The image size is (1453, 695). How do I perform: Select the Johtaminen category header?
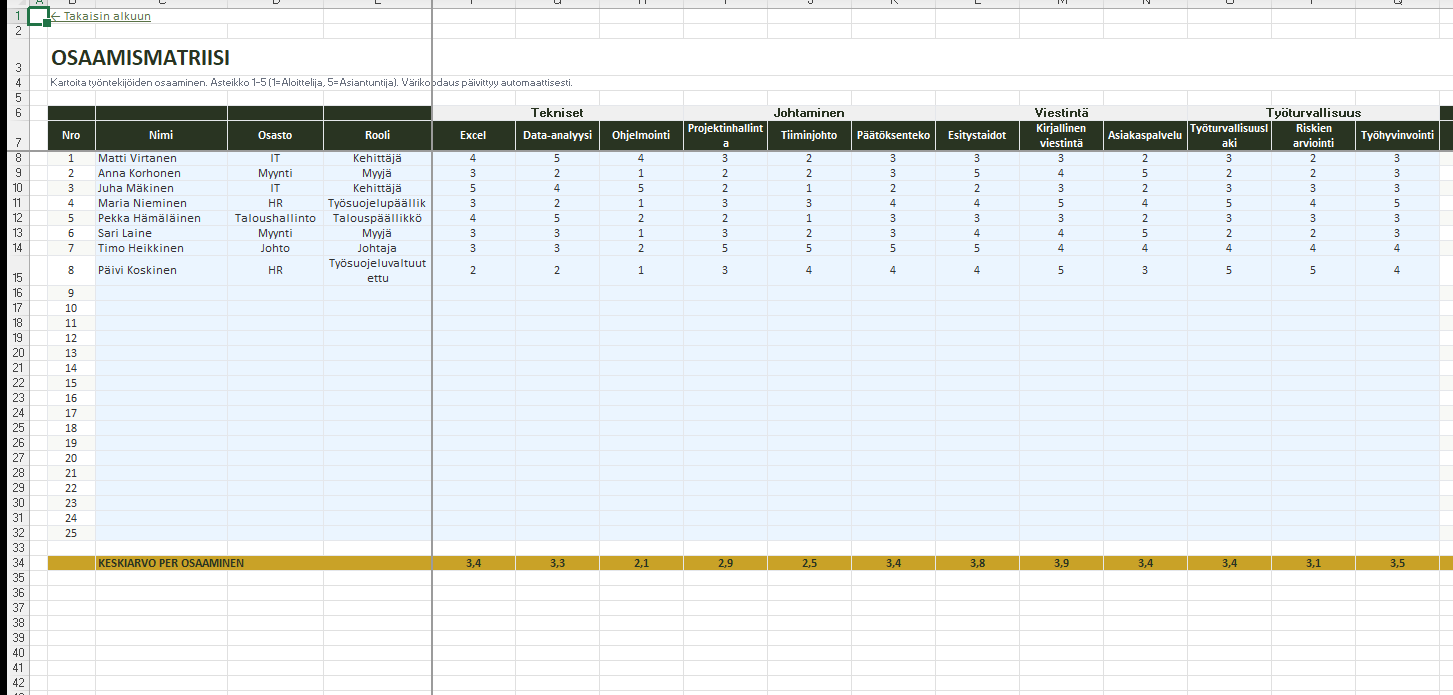point(809,113)
